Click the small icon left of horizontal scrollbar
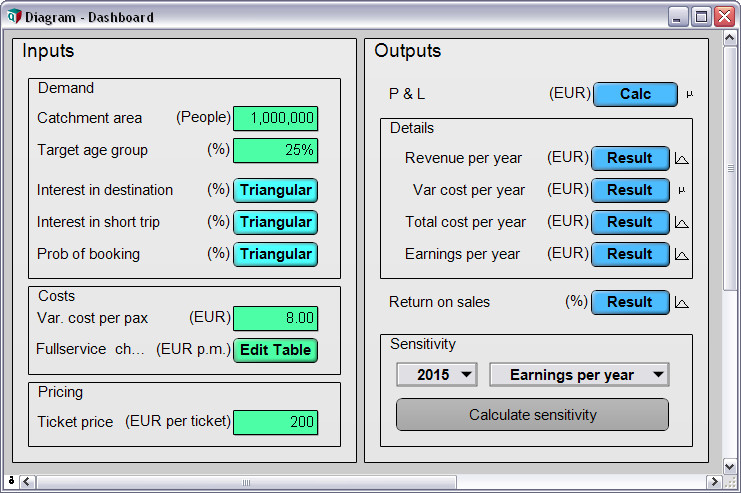741x493 pixels. point(11,482)
